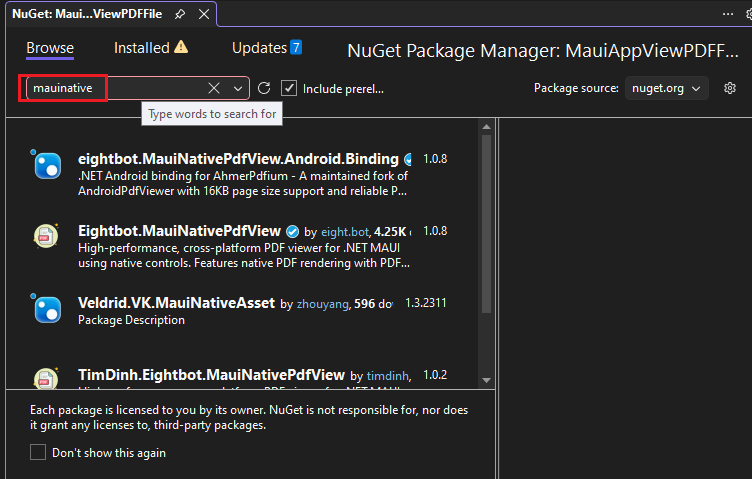Open the Package source dropdown
The width and height of the screenshot is (752, 479).
(x=666, y=88)
